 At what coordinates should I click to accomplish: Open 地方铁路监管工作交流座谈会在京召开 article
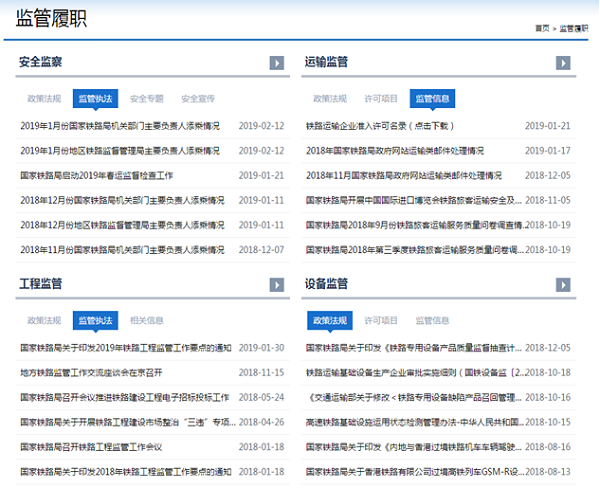[91, 372]
